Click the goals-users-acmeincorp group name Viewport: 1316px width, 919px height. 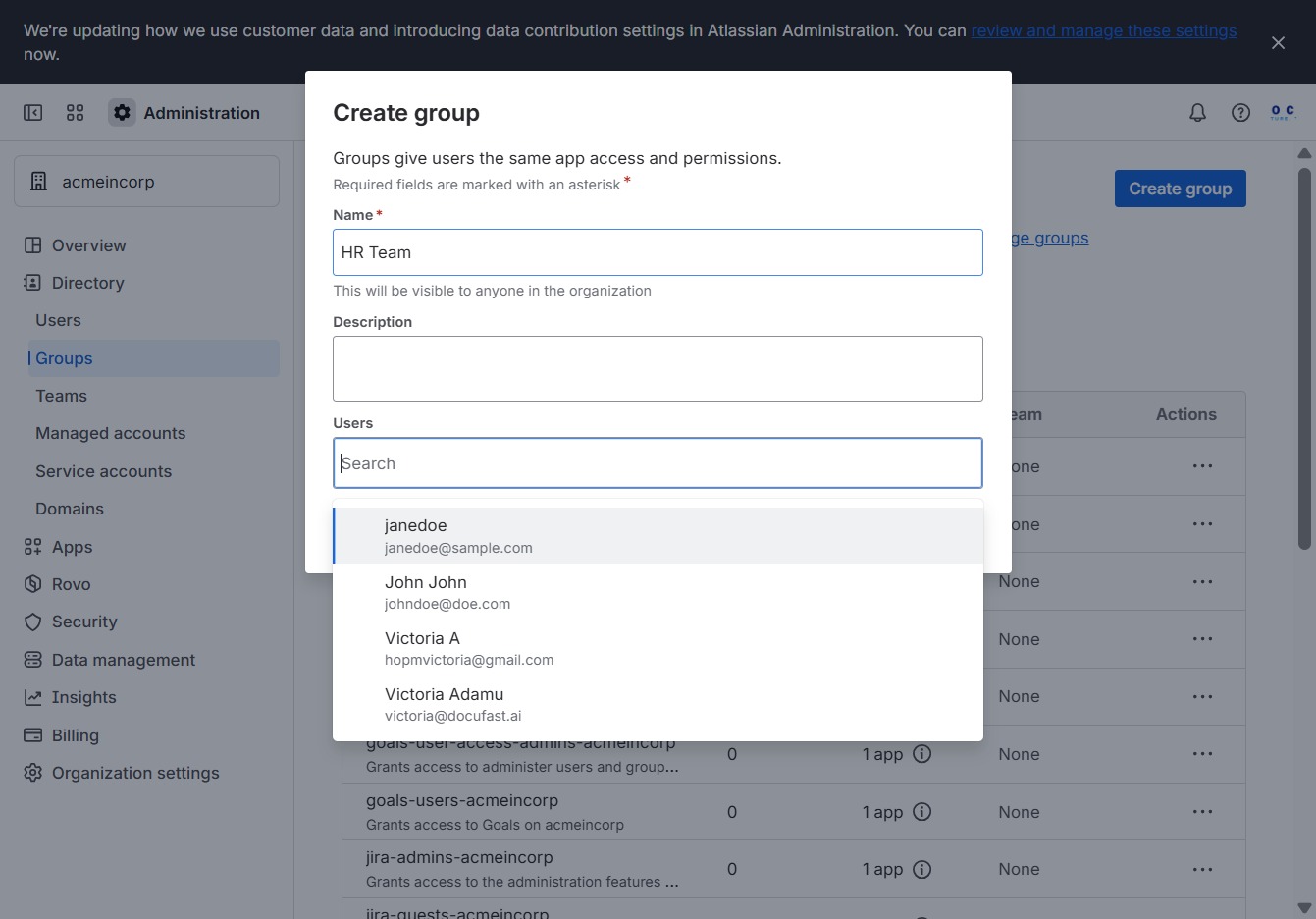coord(462,800)
